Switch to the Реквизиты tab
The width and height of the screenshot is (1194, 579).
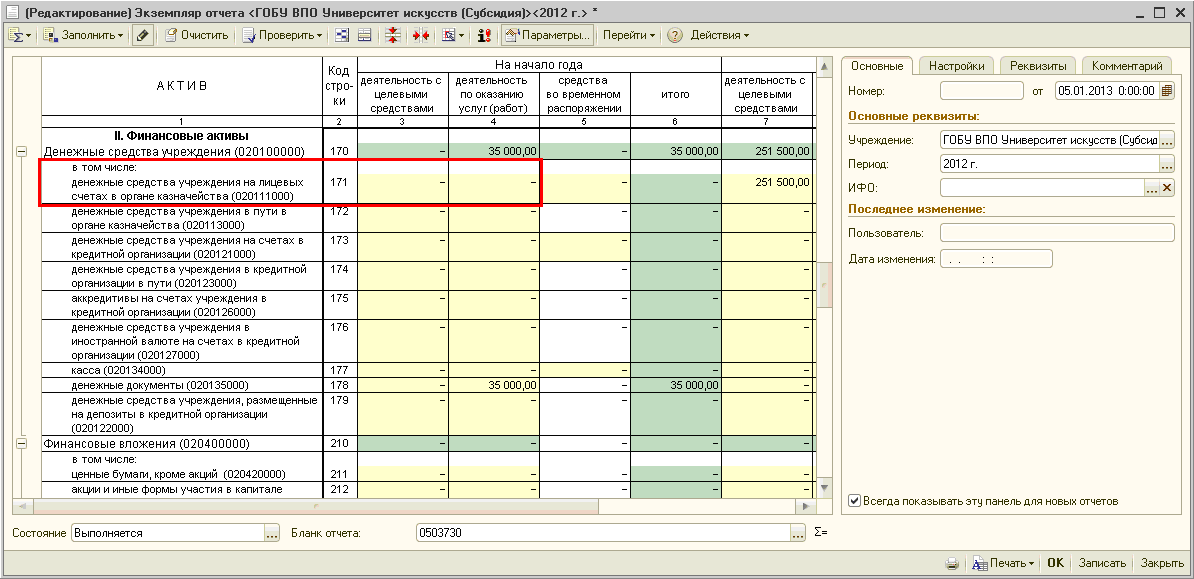(1038, 66)
